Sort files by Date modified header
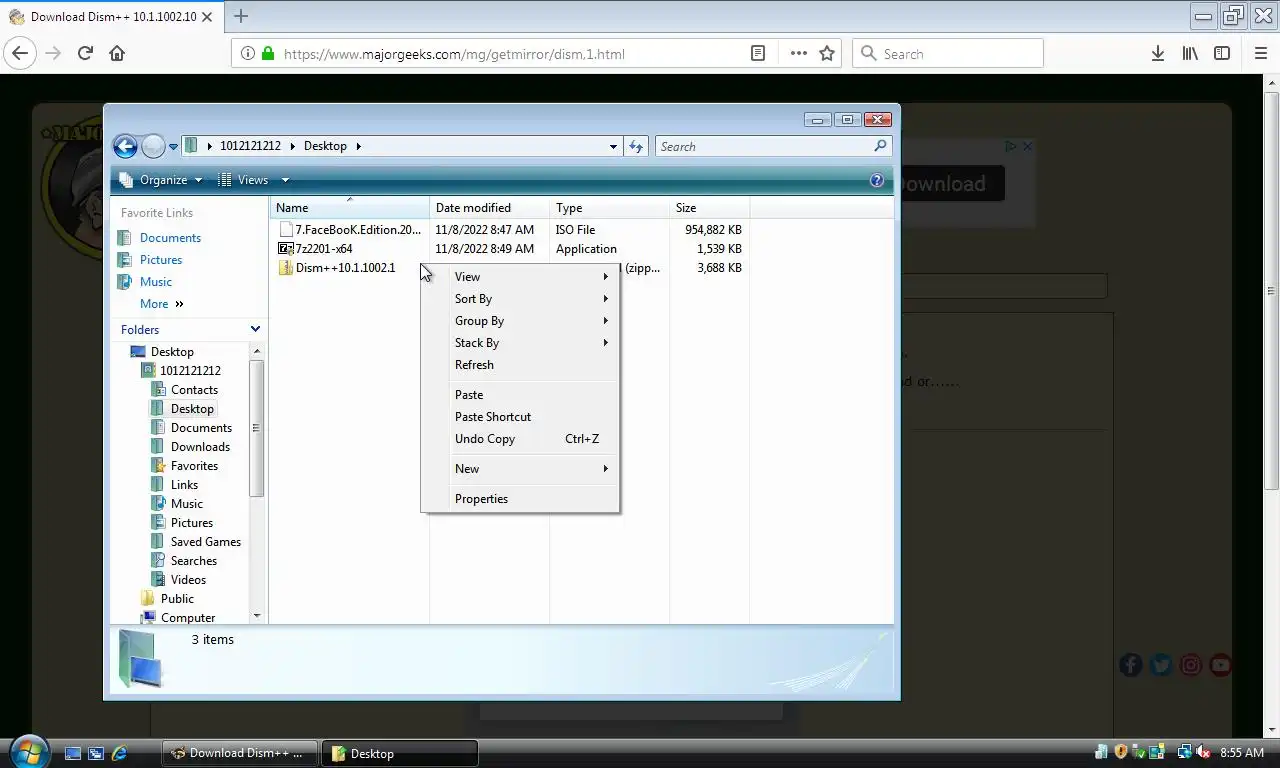 pyautogui.click(x=490, y=208)
